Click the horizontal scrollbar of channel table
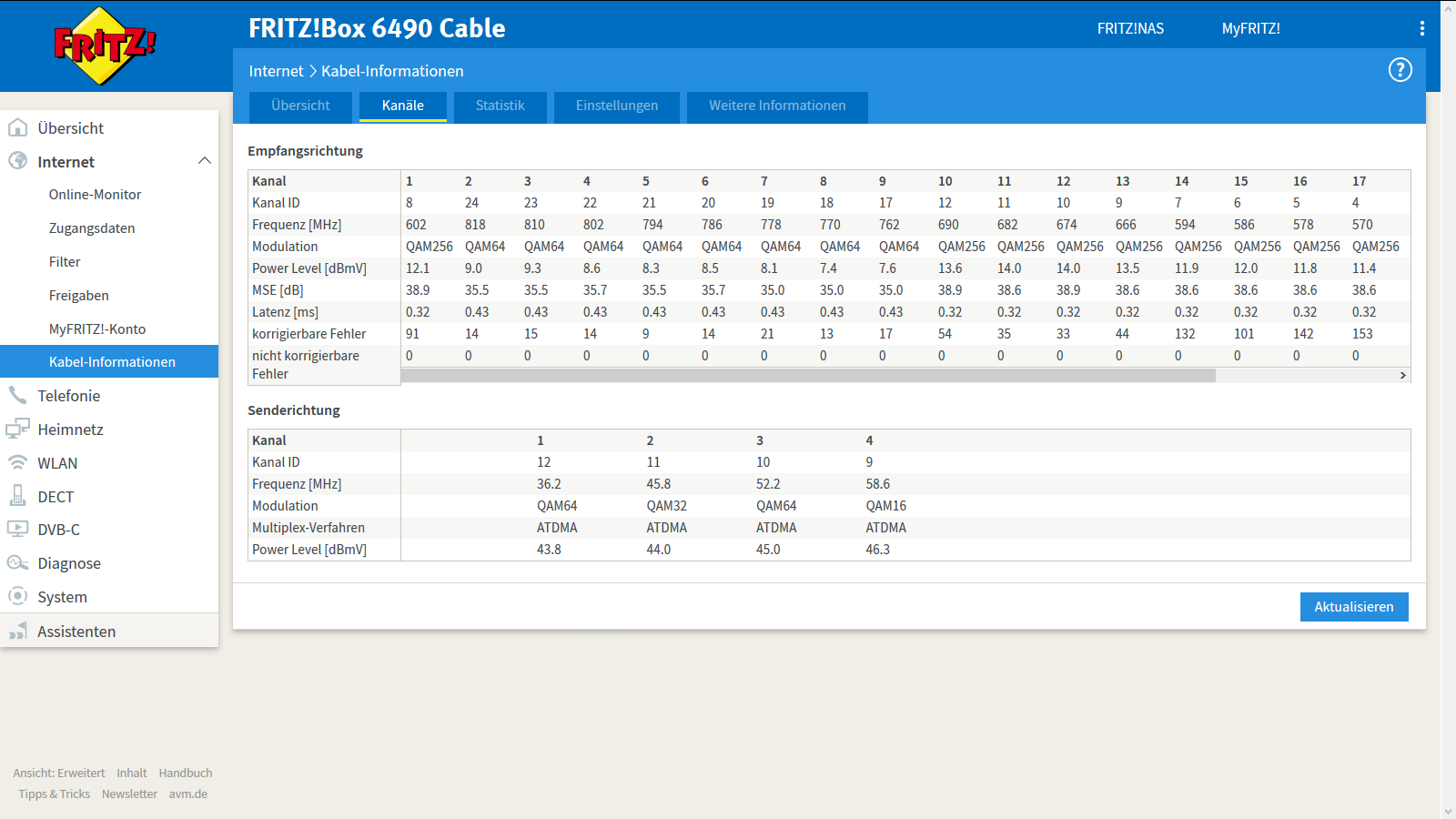1456x819 pixels. click(x=808, y=375)
